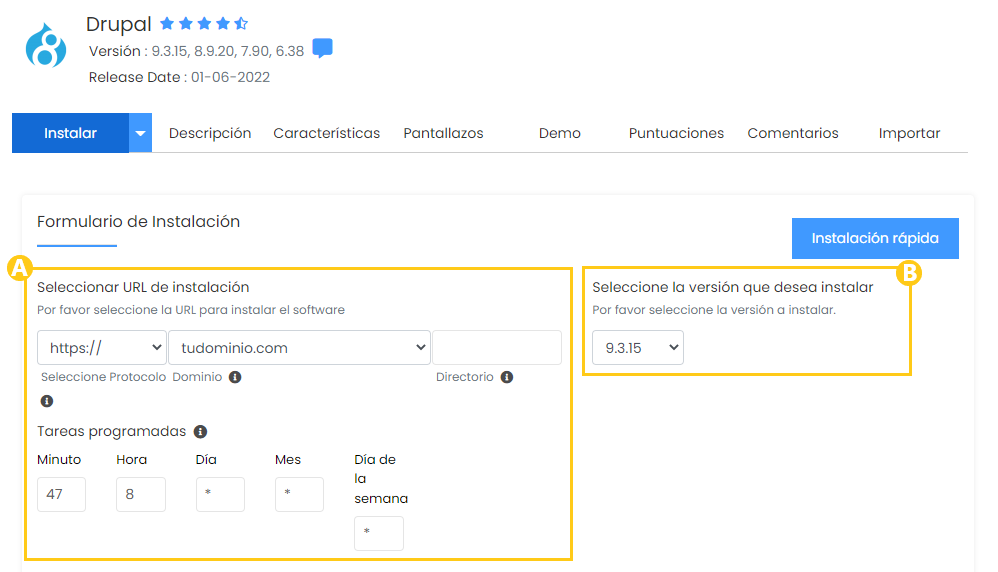
Task: Click 'Por favor seleccione la versión a instalar.'
Action: coord(714,310)
